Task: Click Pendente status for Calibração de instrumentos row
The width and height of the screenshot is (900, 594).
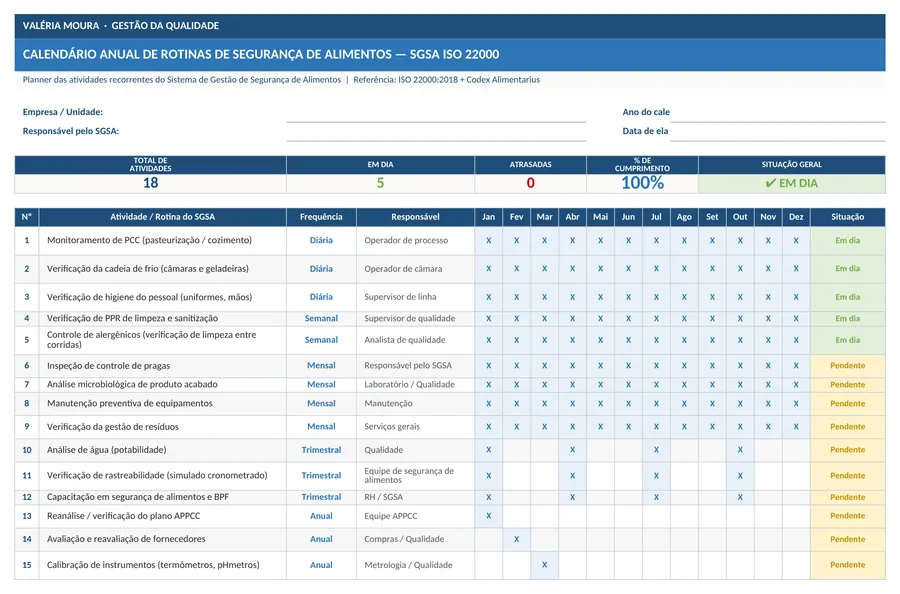Action: click(847, 565)
